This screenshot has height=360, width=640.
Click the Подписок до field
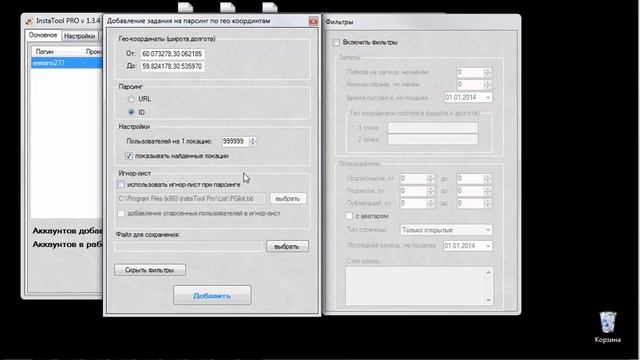coord(470,191)
